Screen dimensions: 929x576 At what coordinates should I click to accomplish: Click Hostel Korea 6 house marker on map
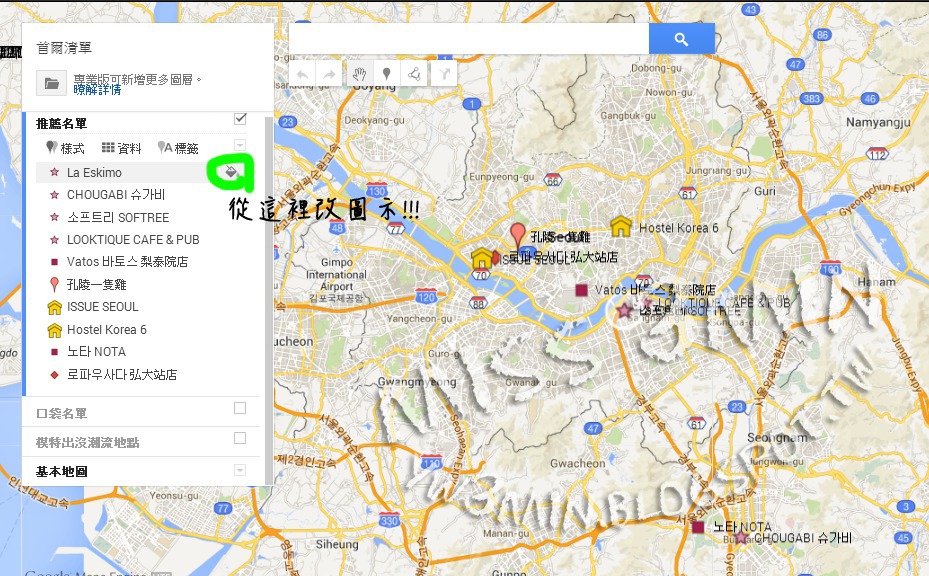tap(620, 226)
